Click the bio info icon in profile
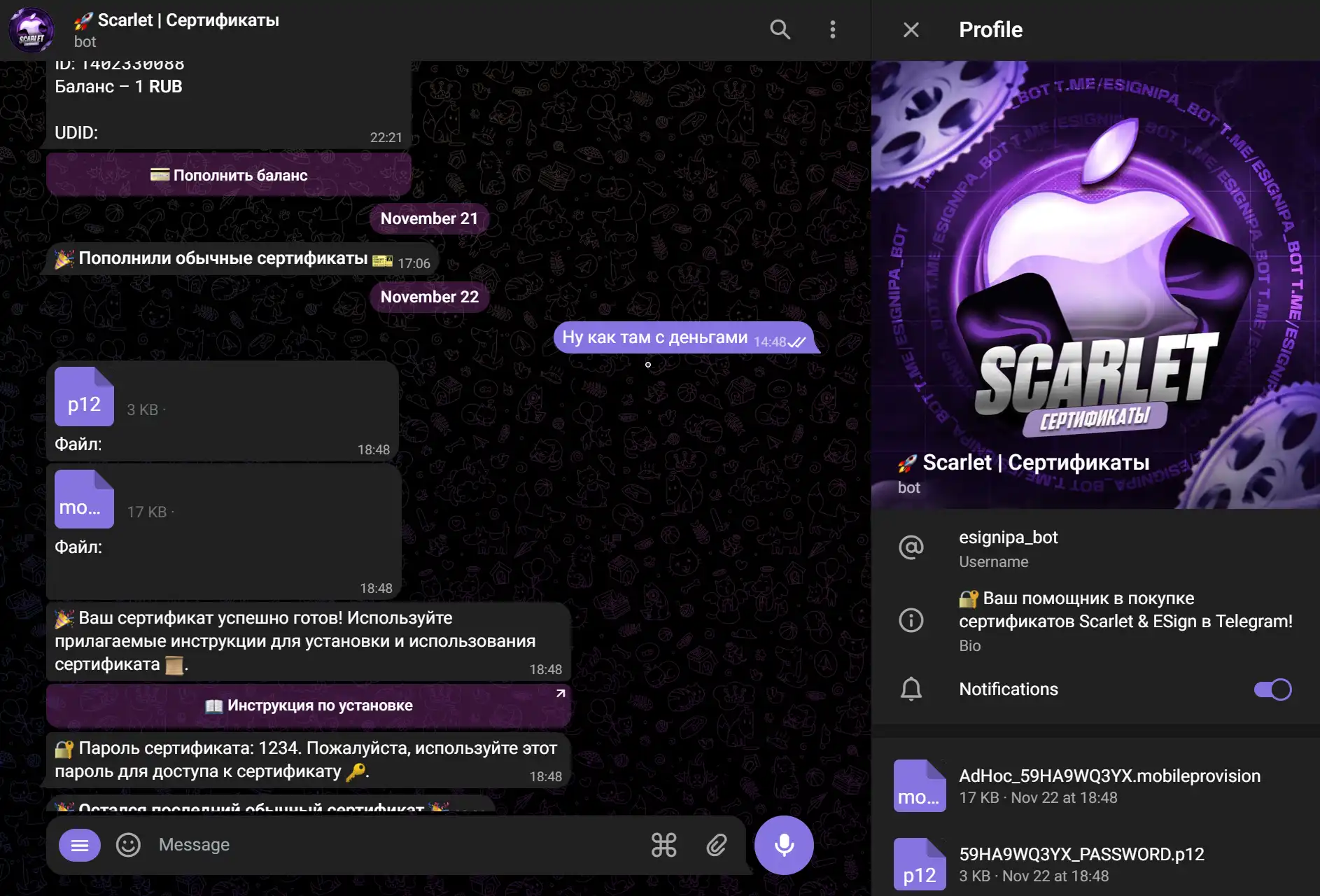Image resolution: width=1320 pixels, height=896 pixels. 911,620
